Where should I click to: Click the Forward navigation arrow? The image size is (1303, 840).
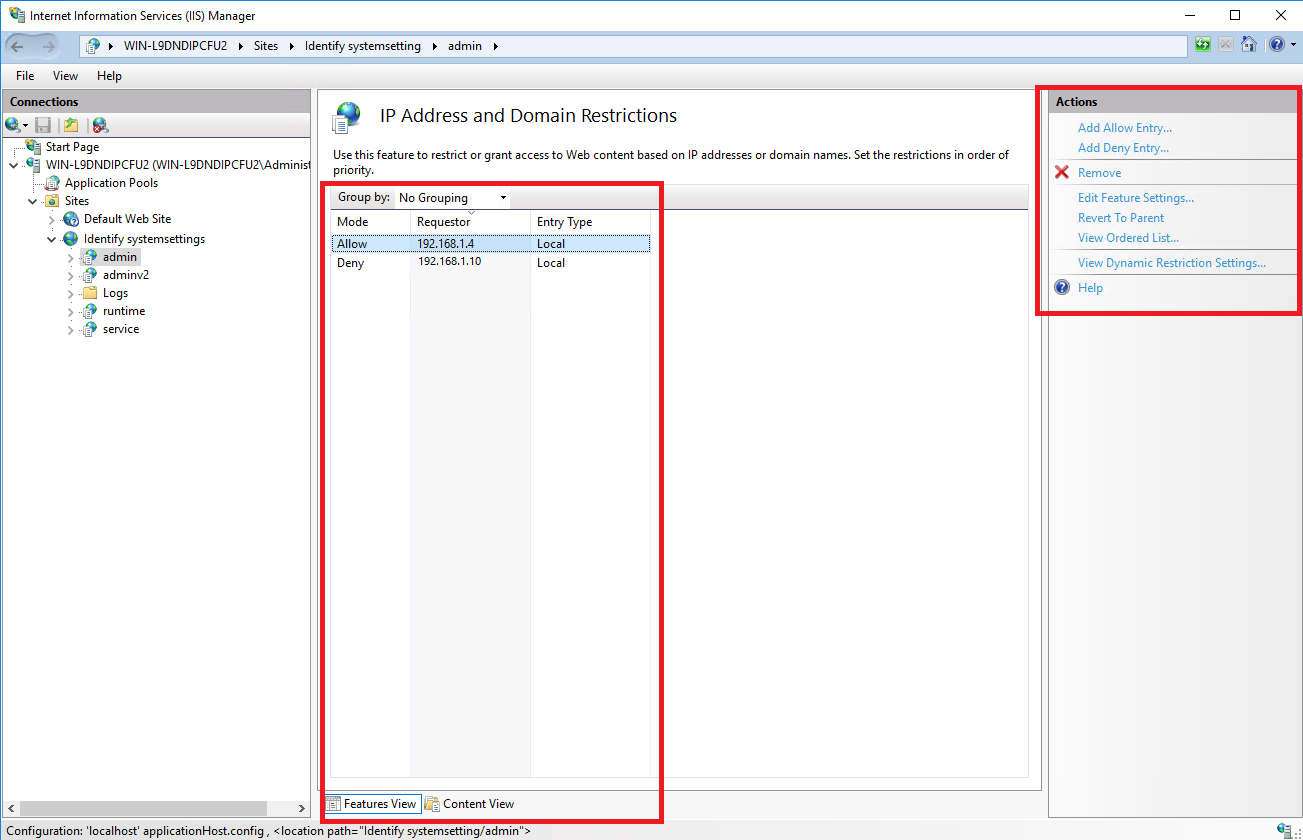click(x=48, y=46)
